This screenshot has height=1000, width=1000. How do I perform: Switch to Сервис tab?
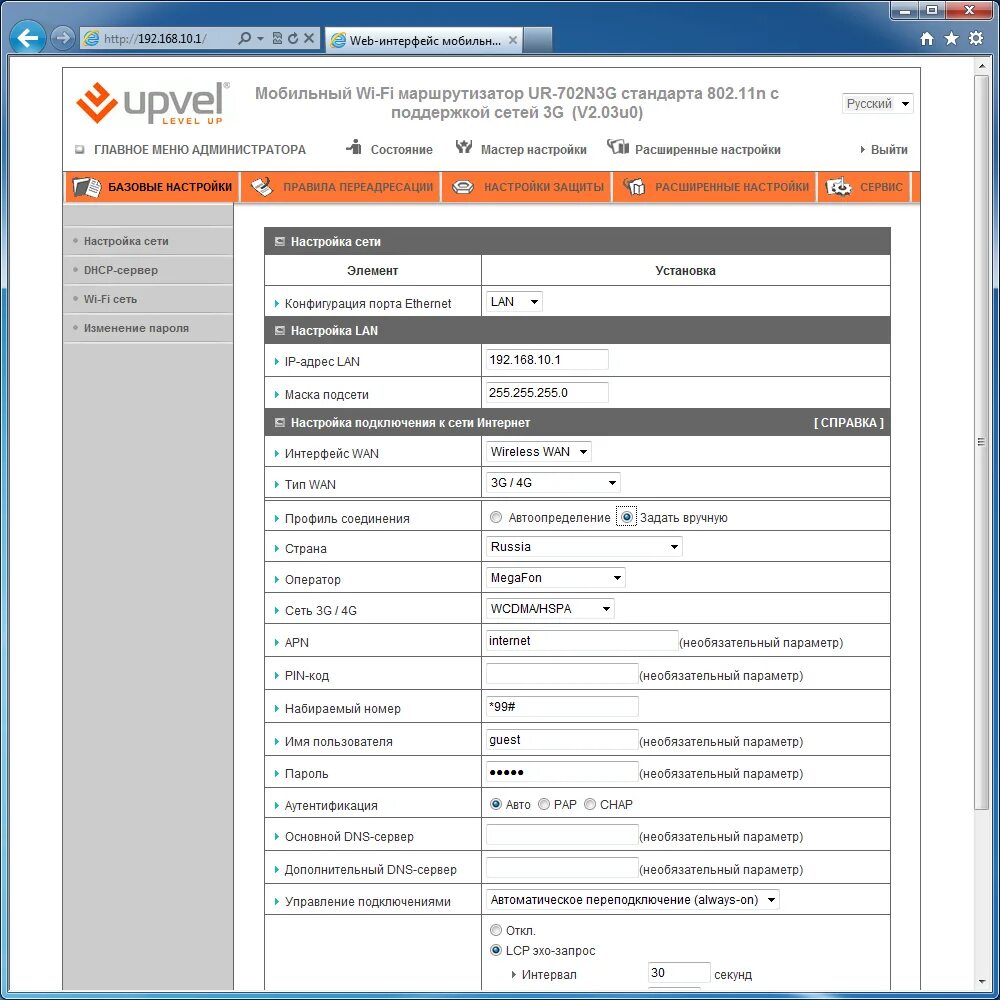(x=864, y=187)
